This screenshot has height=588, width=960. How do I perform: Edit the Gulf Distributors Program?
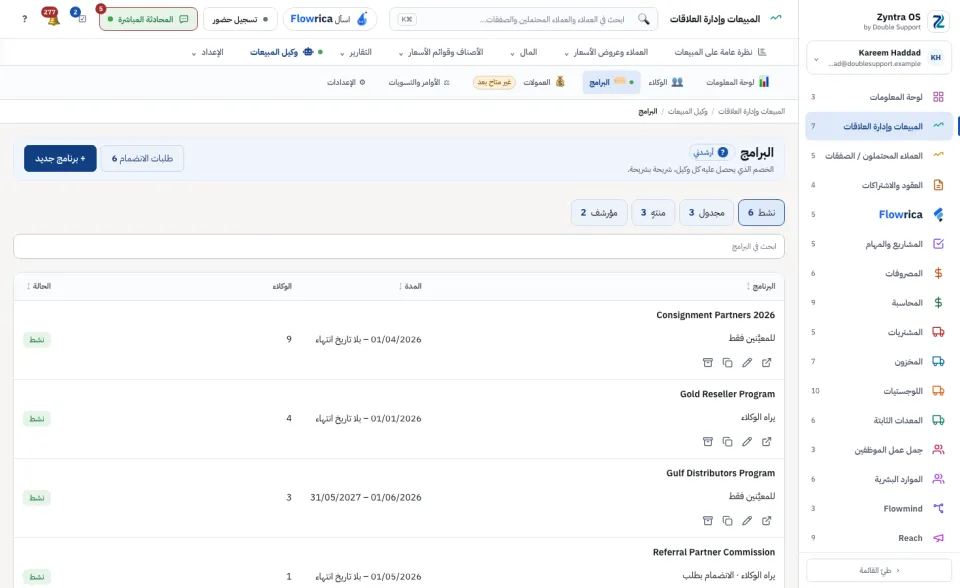pyautogui.click(x=747, y=521)
